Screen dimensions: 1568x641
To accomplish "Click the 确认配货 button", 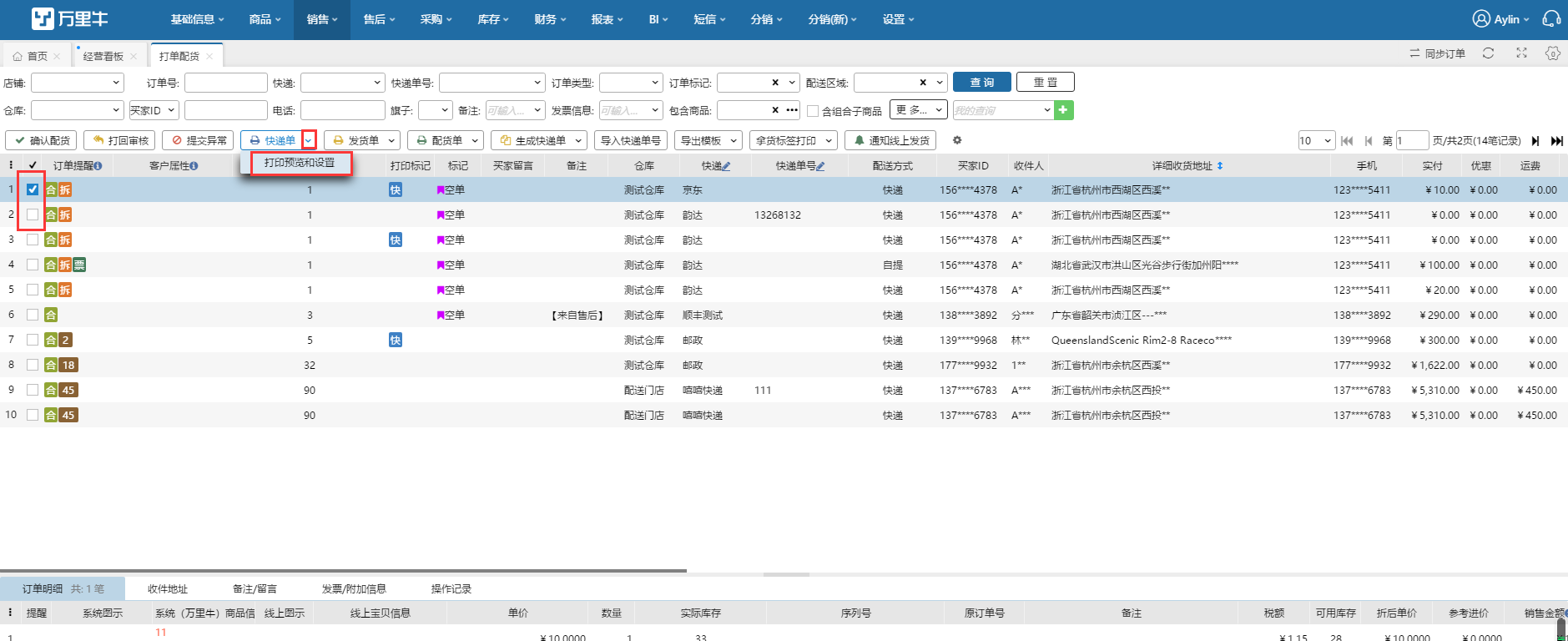I will coord(42,140).
